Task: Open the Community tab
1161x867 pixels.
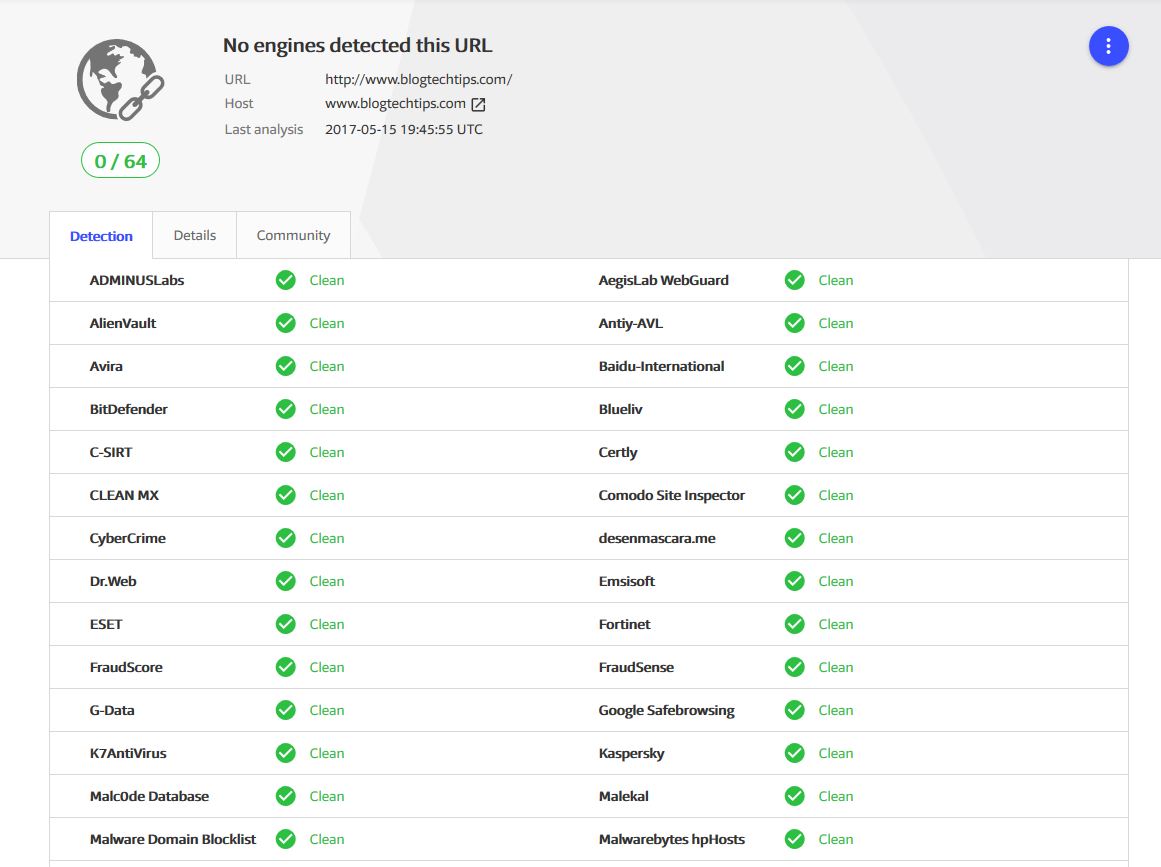Action: pyautogui.click(x=293, y=235)
